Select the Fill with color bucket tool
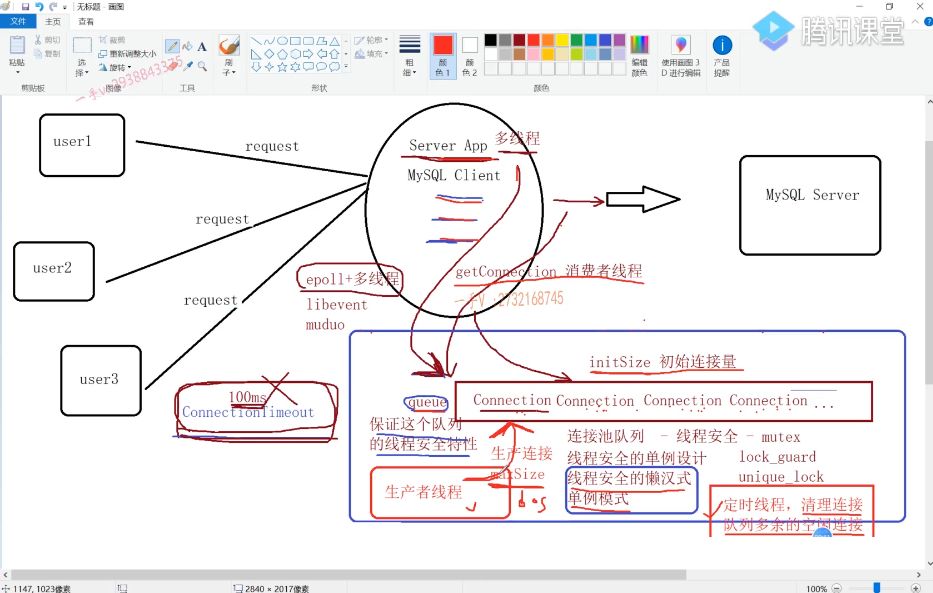933x593 pixels. tap(187, 46)
